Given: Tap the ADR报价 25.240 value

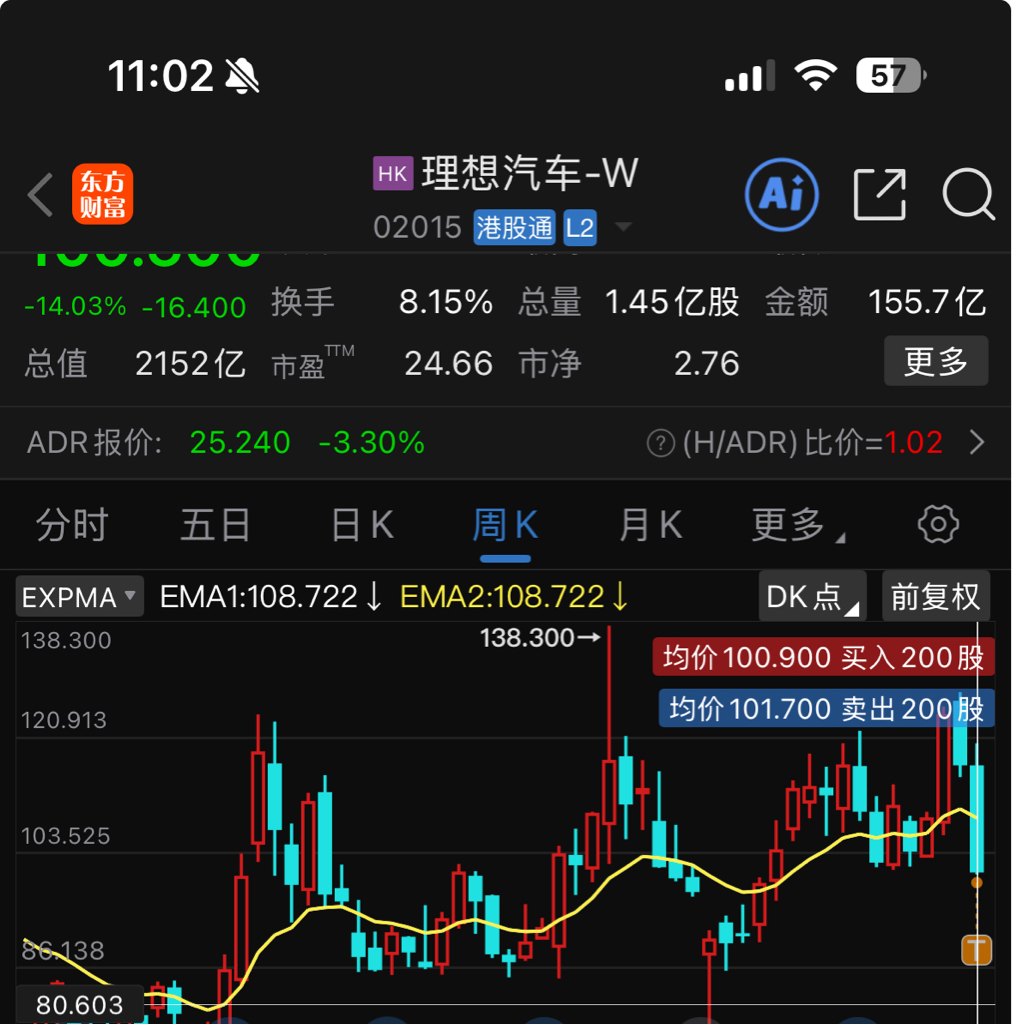Looking at the screenshot, I should click(x=240, y=442).
